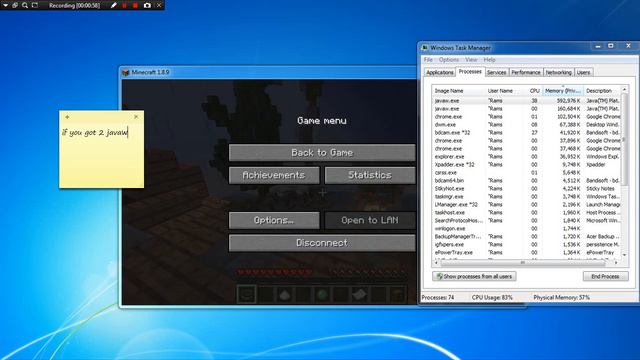Select the first Minecraft hotbar slot
The image size is (640, 360).
pyautogui.click(x=247, y=294)
